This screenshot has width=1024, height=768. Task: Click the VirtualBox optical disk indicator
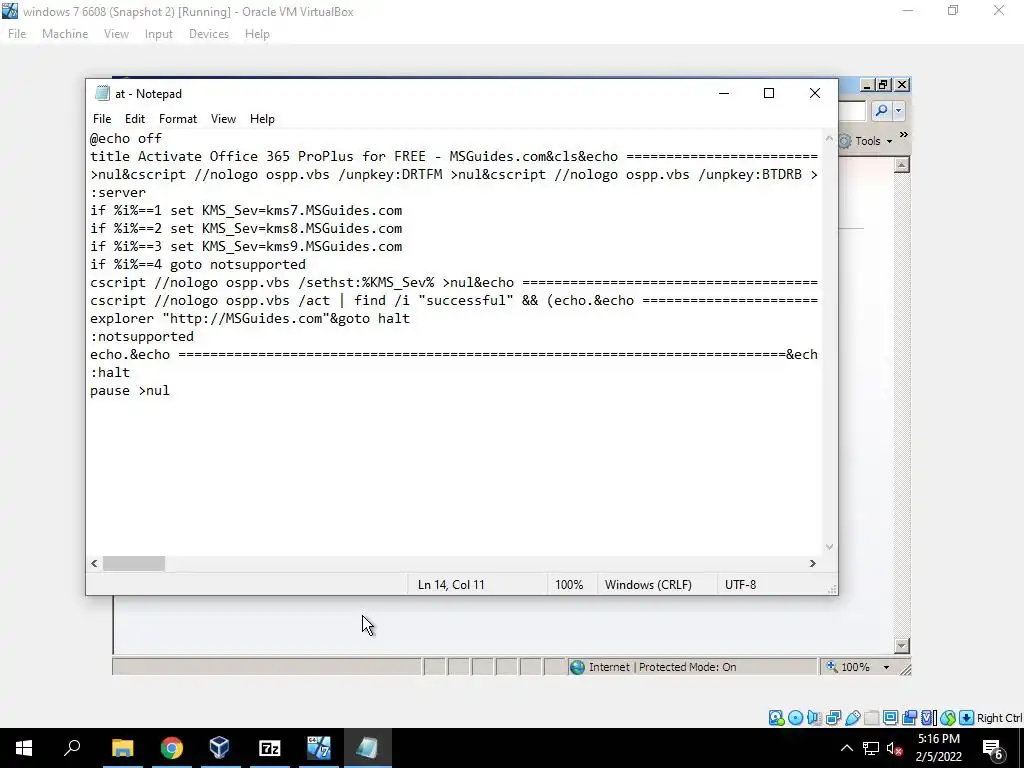click(795, 718)
